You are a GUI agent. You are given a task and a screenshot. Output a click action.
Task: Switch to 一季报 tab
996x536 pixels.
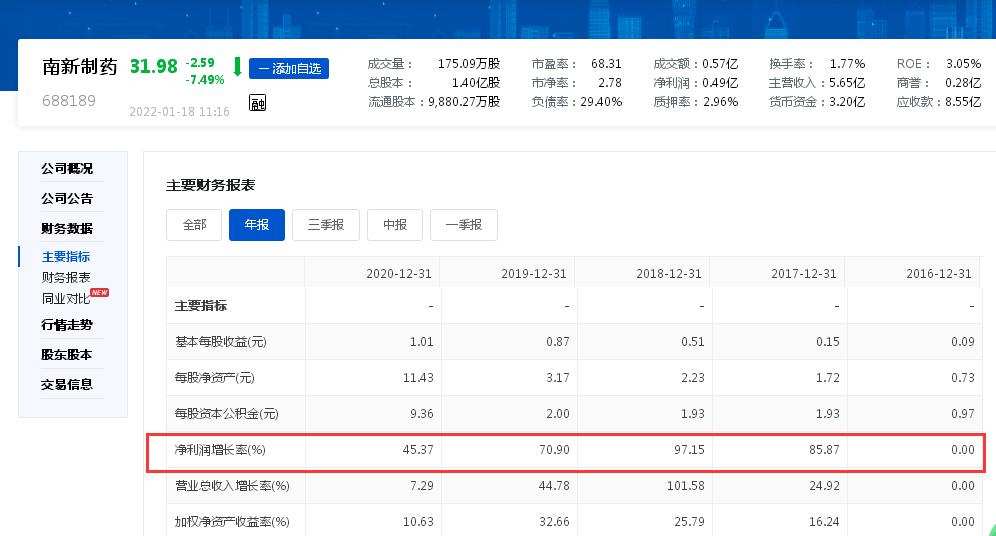coord(464,225)
